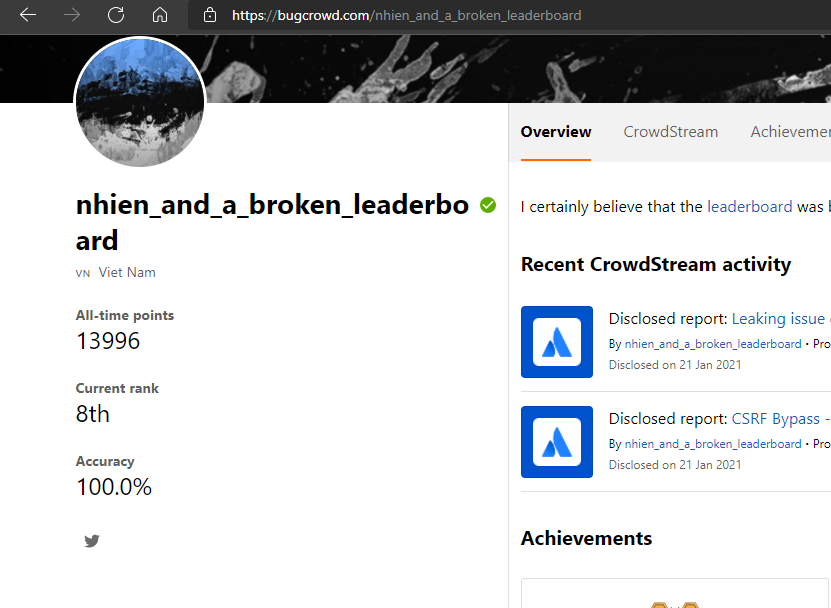
Task: Click author name under Leaking issue report
Action: pos(713,344)
